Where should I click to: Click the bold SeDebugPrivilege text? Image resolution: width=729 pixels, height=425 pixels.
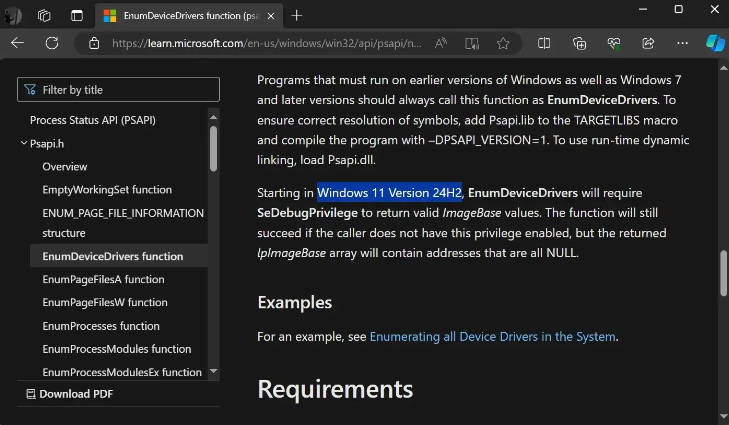click(x=307, y=213)
